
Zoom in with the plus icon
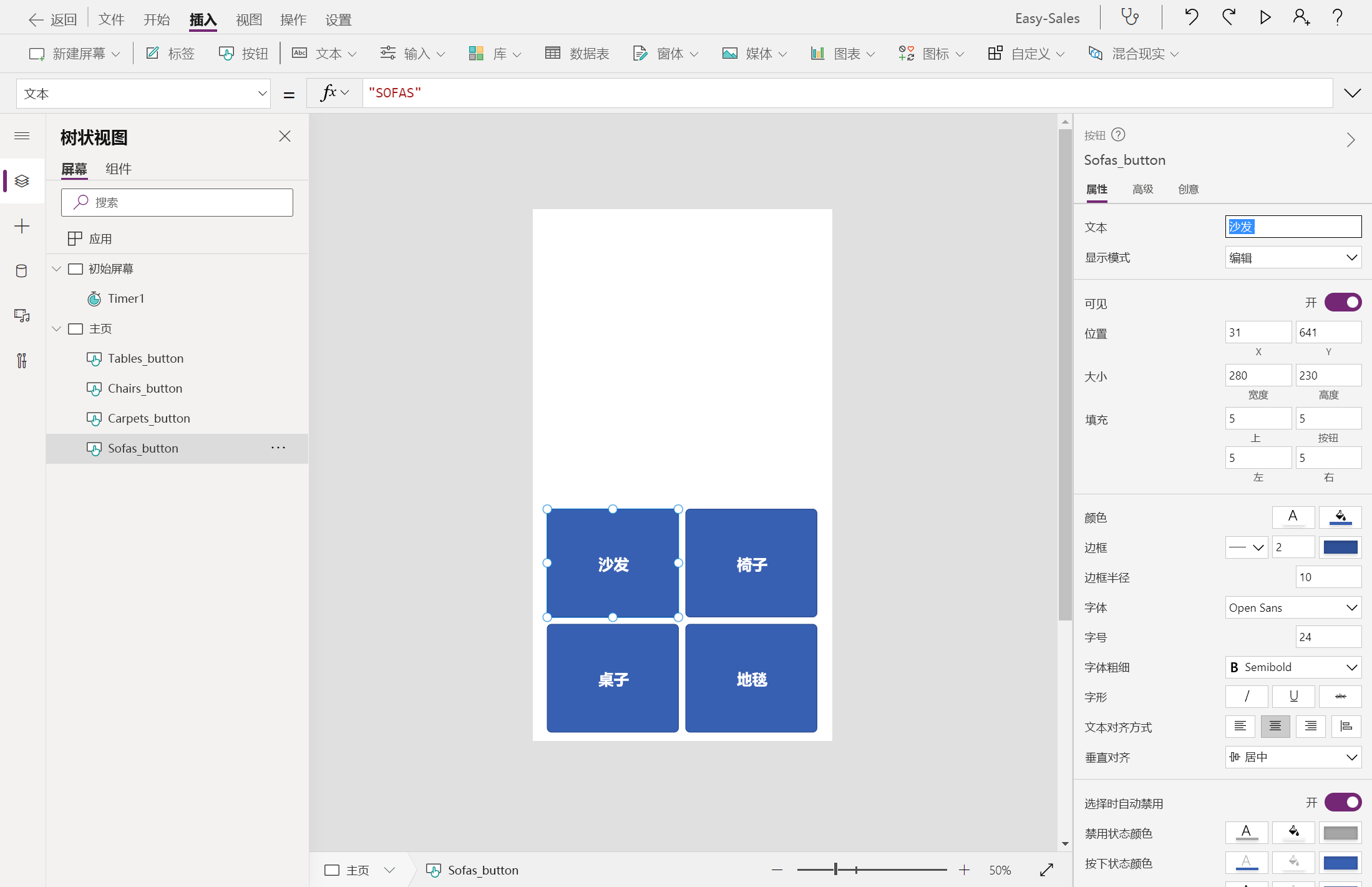(x=964, y=870)
